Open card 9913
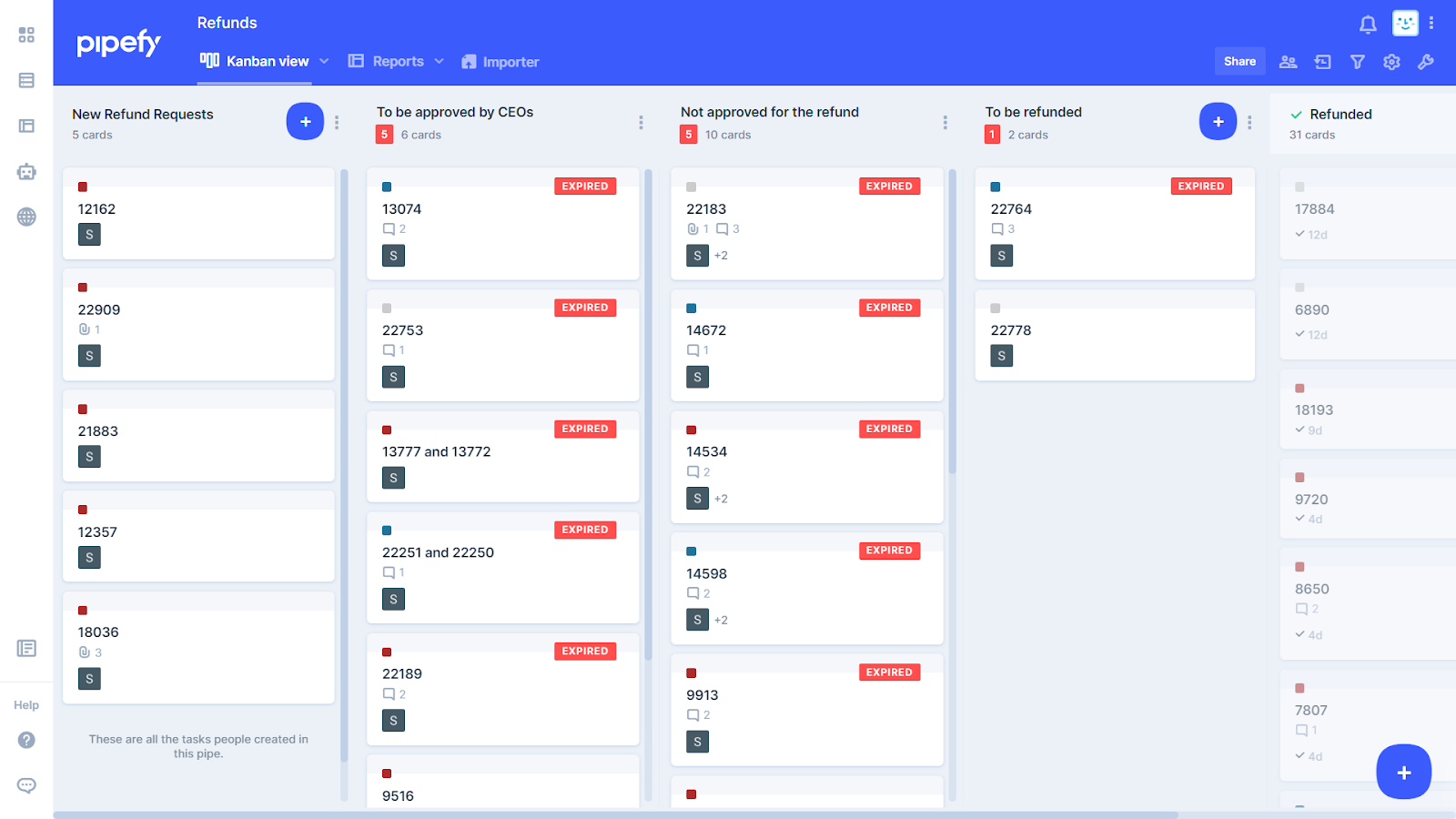The width and height of the screenshot is (1456, 819). coord(807,710)
